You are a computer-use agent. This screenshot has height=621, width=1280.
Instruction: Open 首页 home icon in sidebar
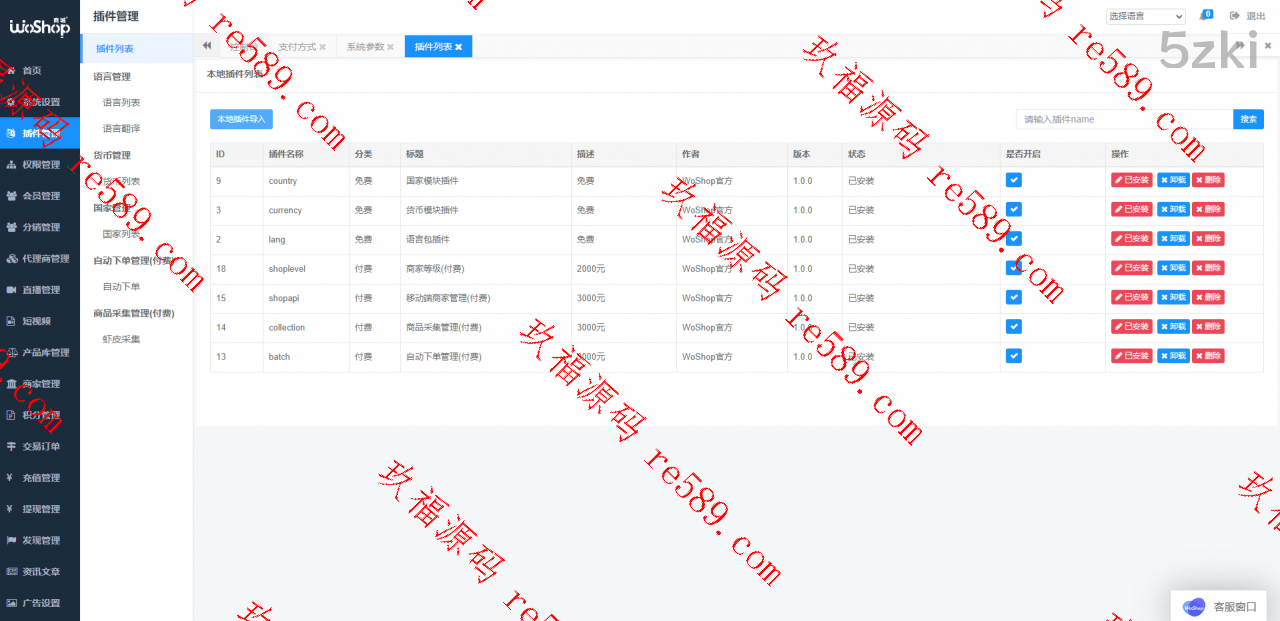pos(11,70)
